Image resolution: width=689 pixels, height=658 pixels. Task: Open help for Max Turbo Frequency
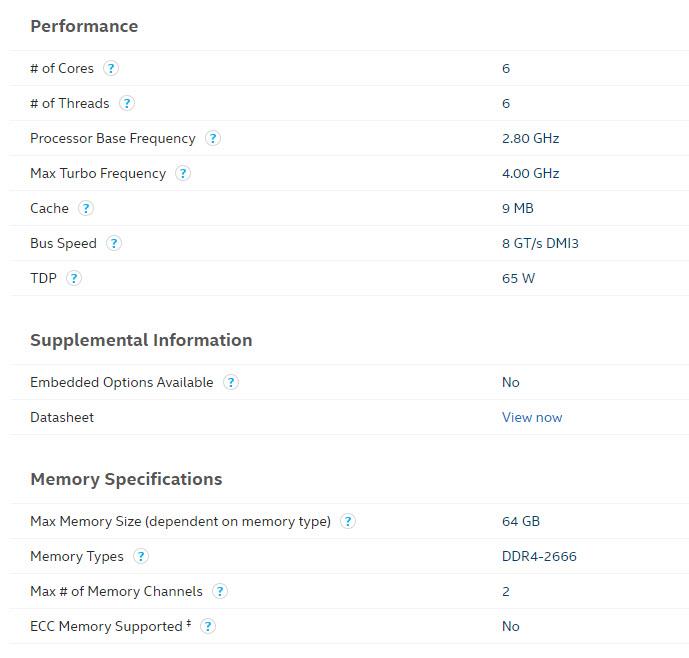(x=183, y=173)
